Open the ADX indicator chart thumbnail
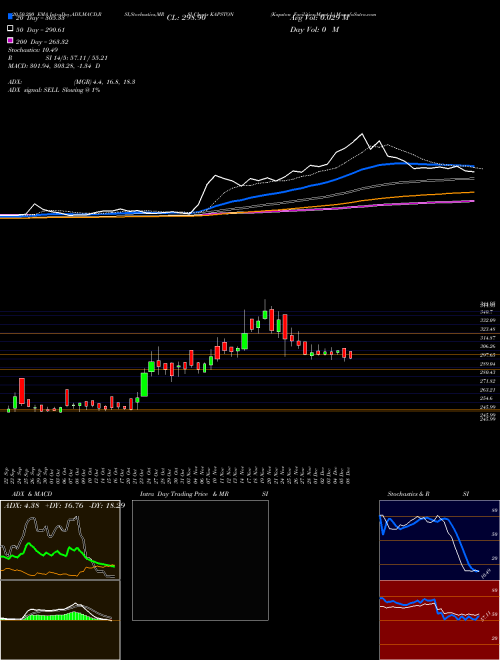500x660 pixels. pos(60,540)
